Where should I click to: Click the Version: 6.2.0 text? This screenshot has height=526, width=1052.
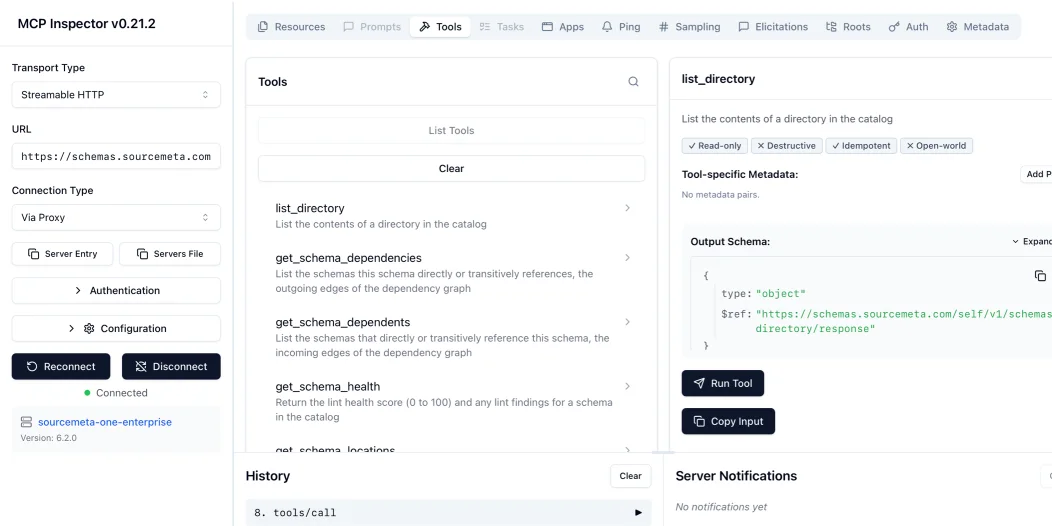pos(48,438)
